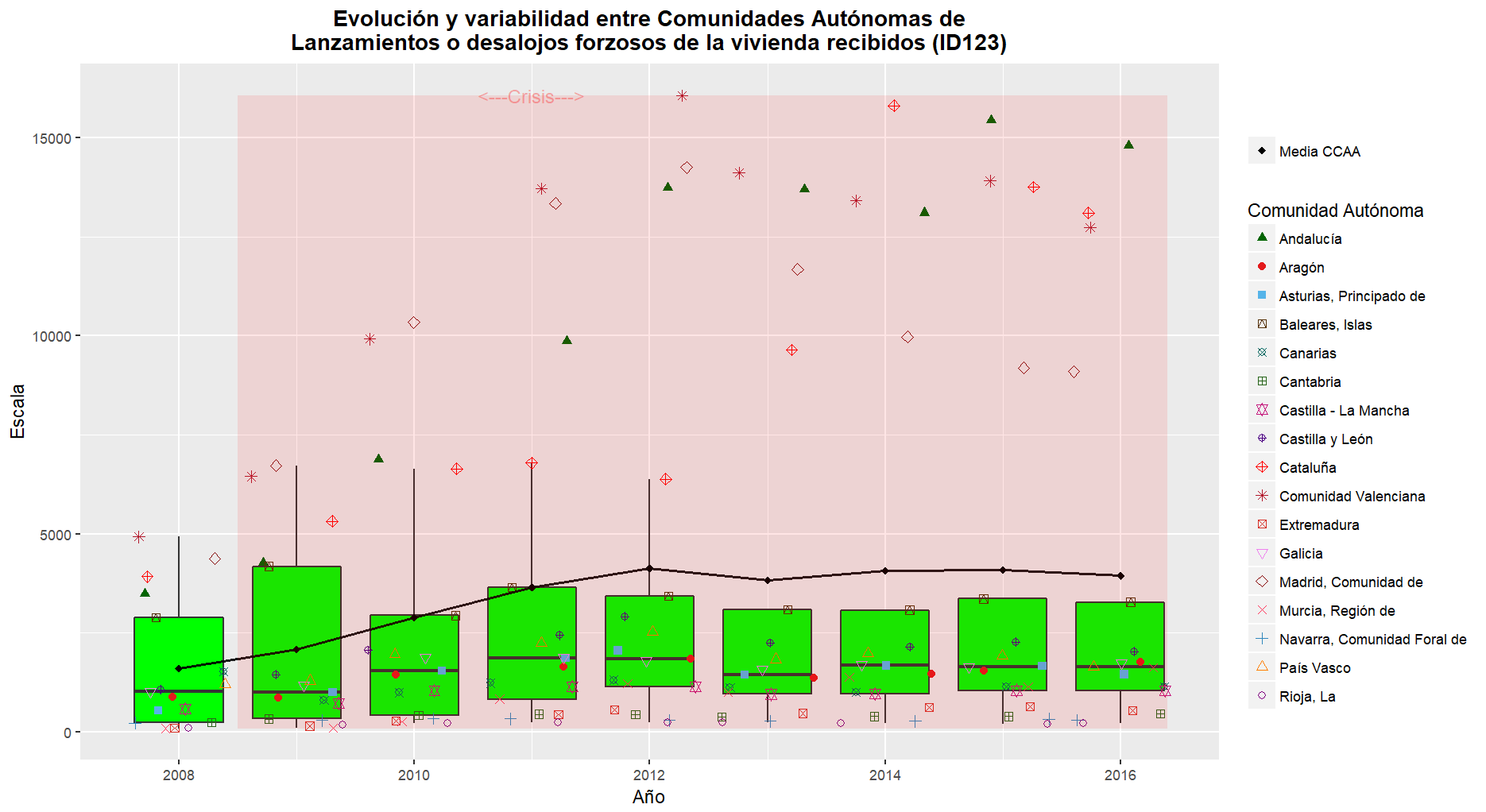Click the Media CCAA black diamond icon
Image resolution: width=1486 pixels, height=812 pixels.
coord(1262,150)
